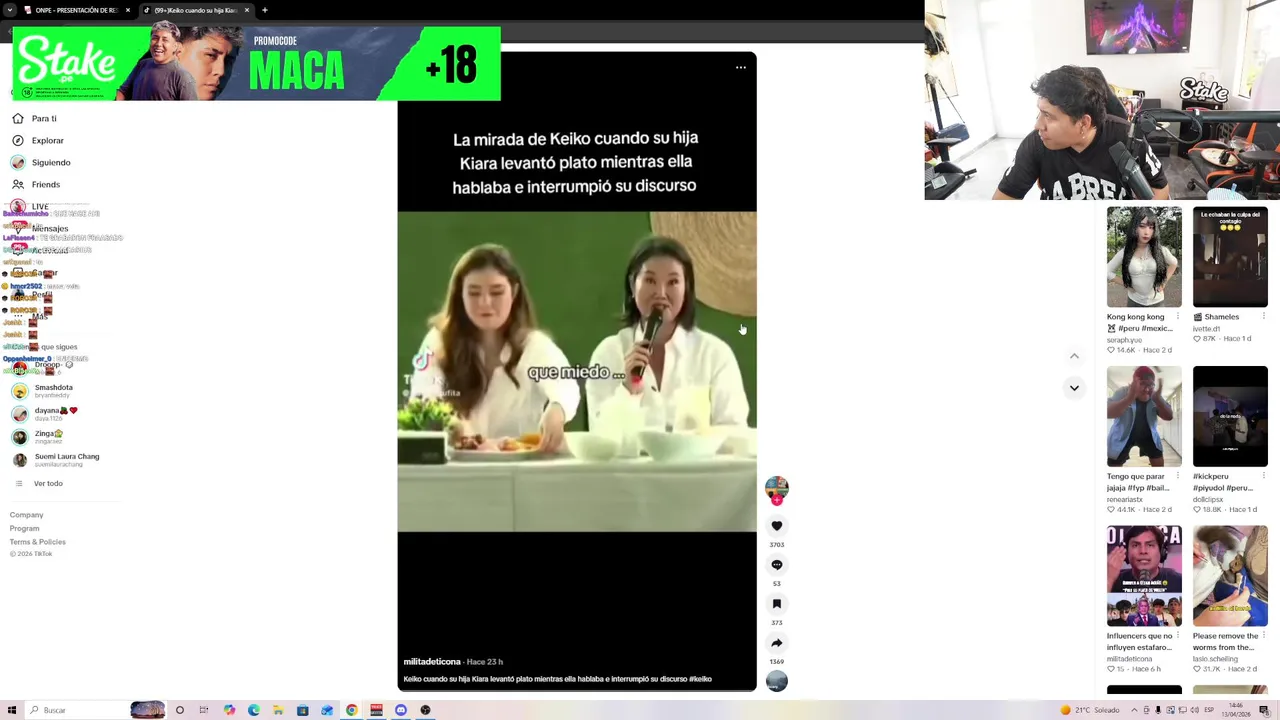Open Task View on the taskbar

tap(204, 710)
